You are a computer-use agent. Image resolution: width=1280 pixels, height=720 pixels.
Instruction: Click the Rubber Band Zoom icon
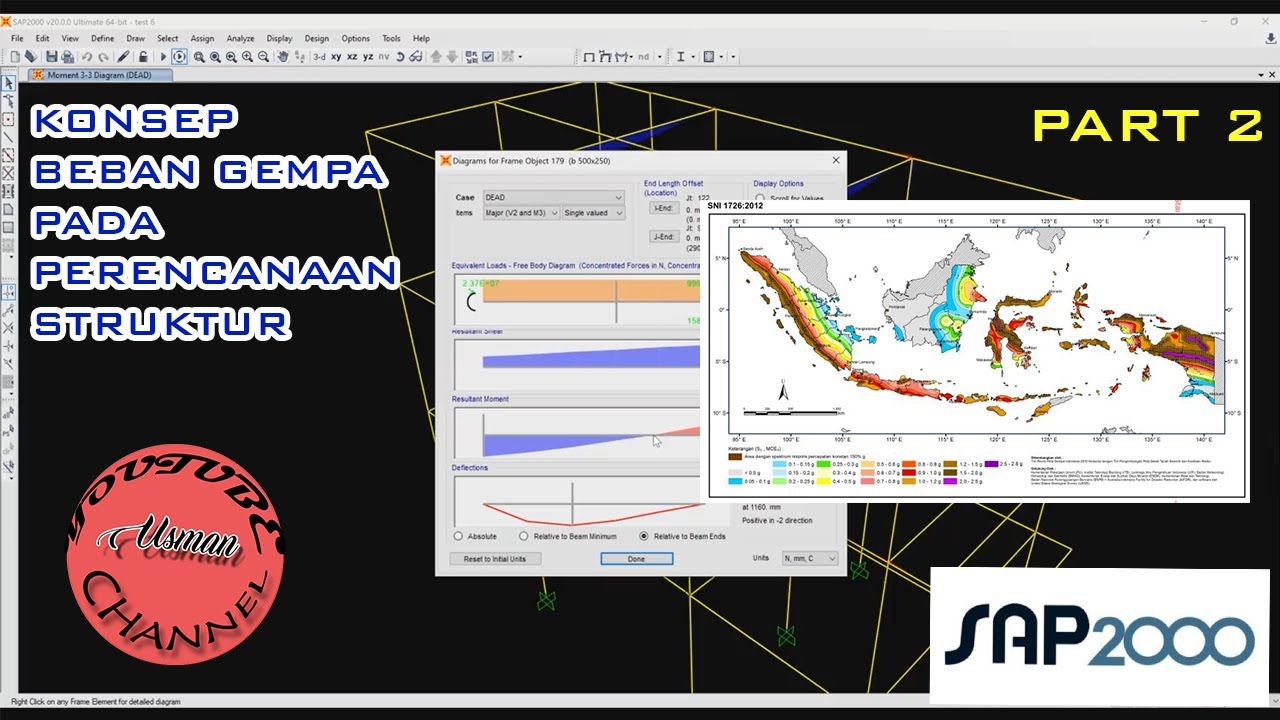point(199,56)
